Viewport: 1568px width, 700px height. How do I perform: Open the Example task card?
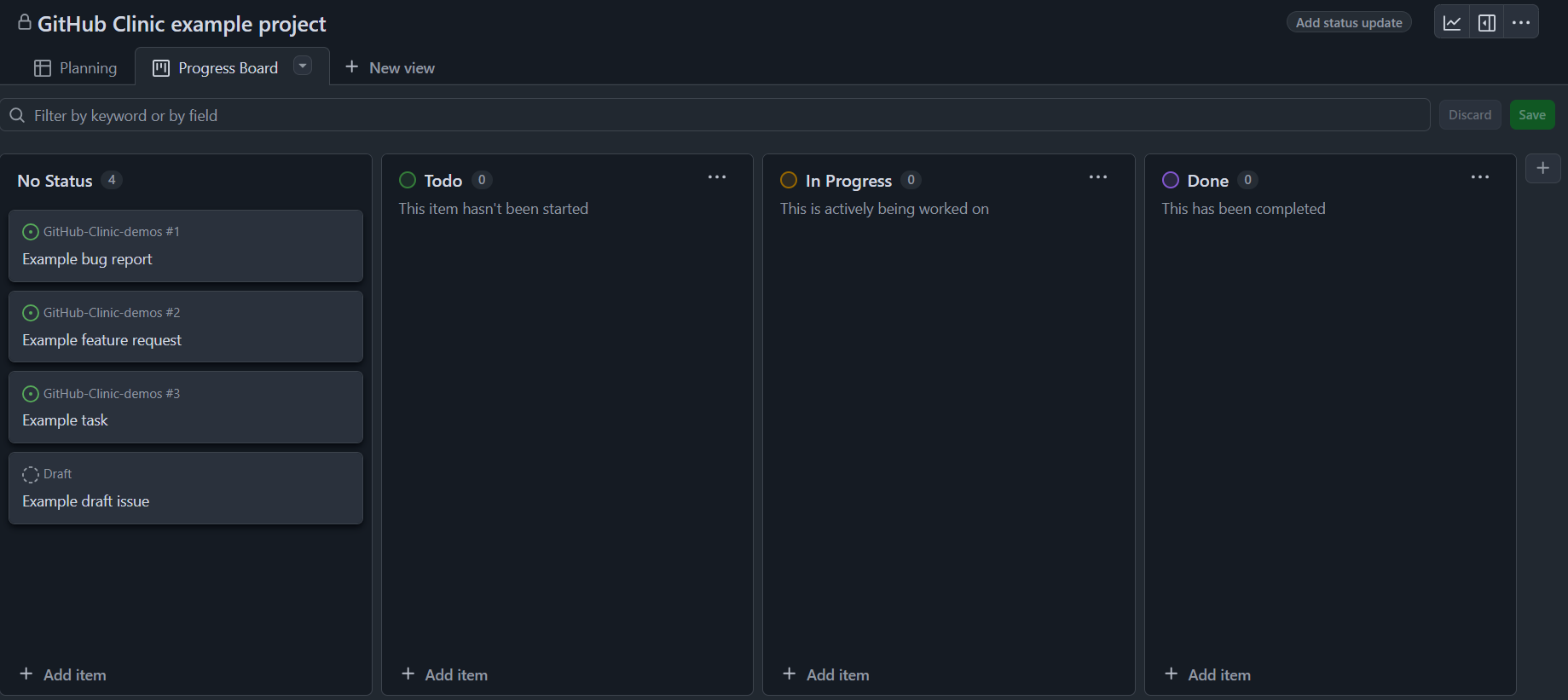point(186,407)
